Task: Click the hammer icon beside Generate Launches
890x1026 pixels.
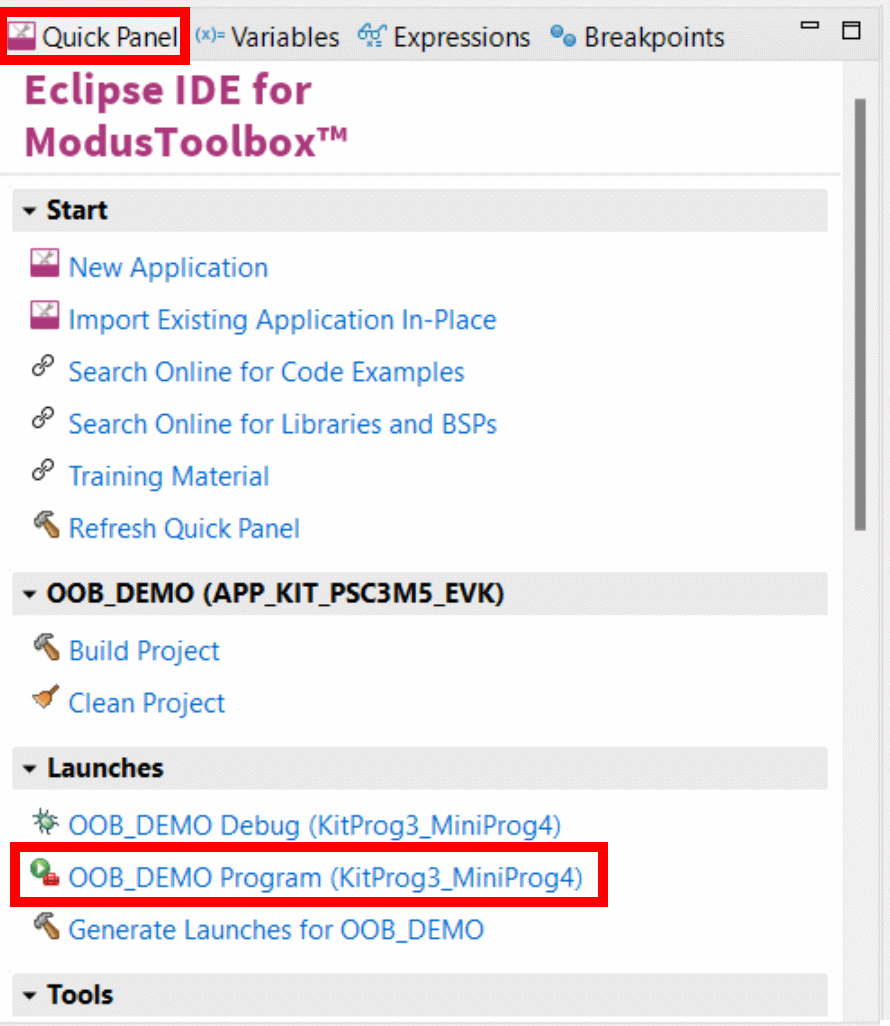Action: click(46, 926)
